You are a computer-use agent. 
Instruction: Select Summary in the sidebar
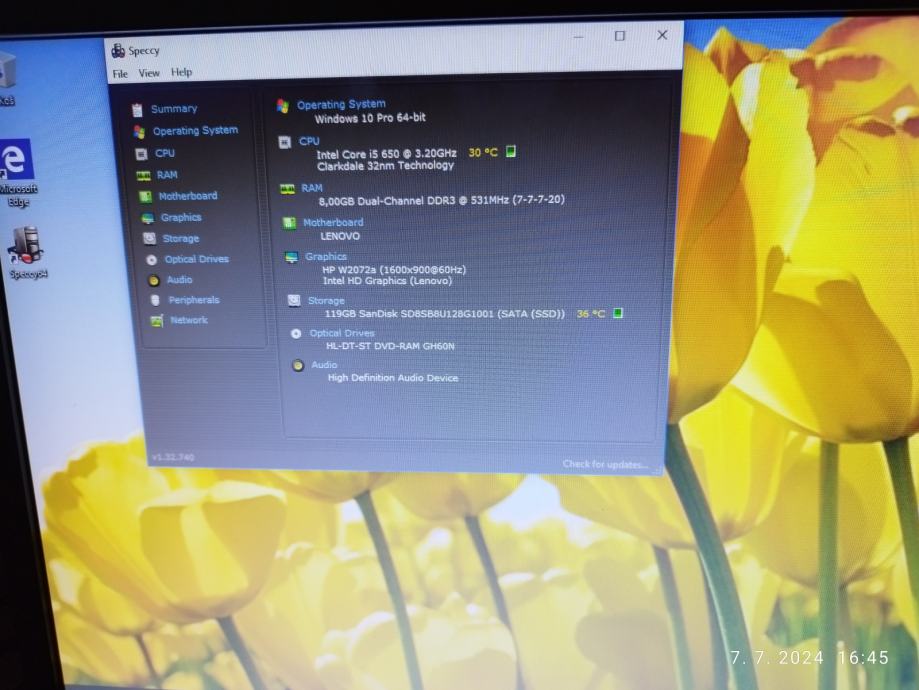click(174, 109)
